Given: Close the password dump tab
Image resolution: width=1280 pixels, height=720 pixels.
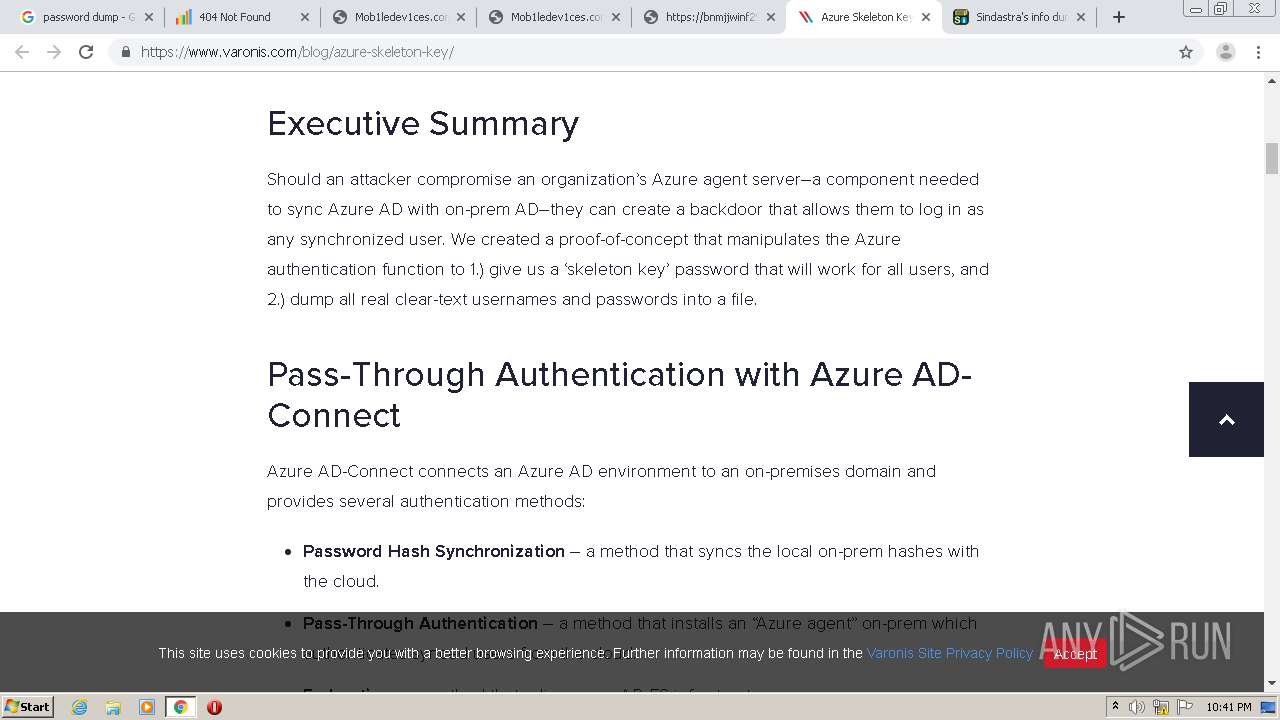Looking at the screenshot, I should click(x=148, y=17).
